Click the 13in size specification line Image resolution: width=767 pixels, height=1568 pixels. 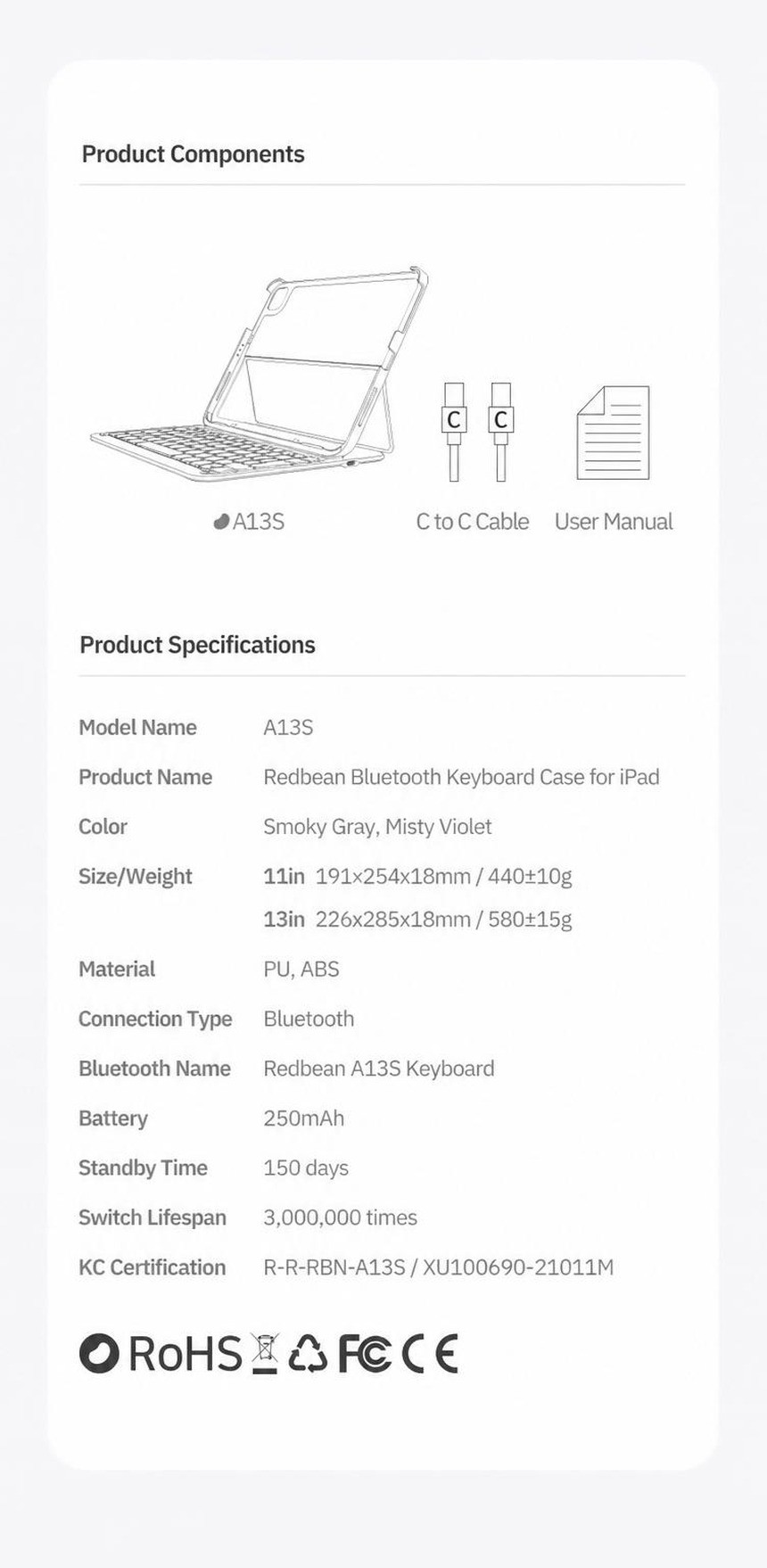pyautogui.click(x=417, y=920)
